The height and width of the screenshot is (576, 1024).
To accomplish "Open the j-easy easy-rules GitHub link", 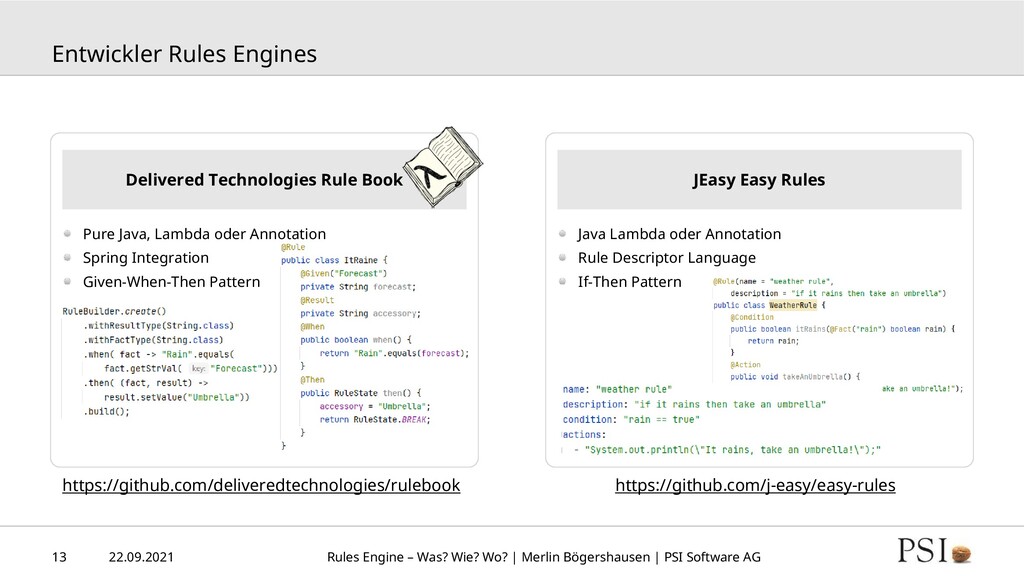I will pos(755,485).
